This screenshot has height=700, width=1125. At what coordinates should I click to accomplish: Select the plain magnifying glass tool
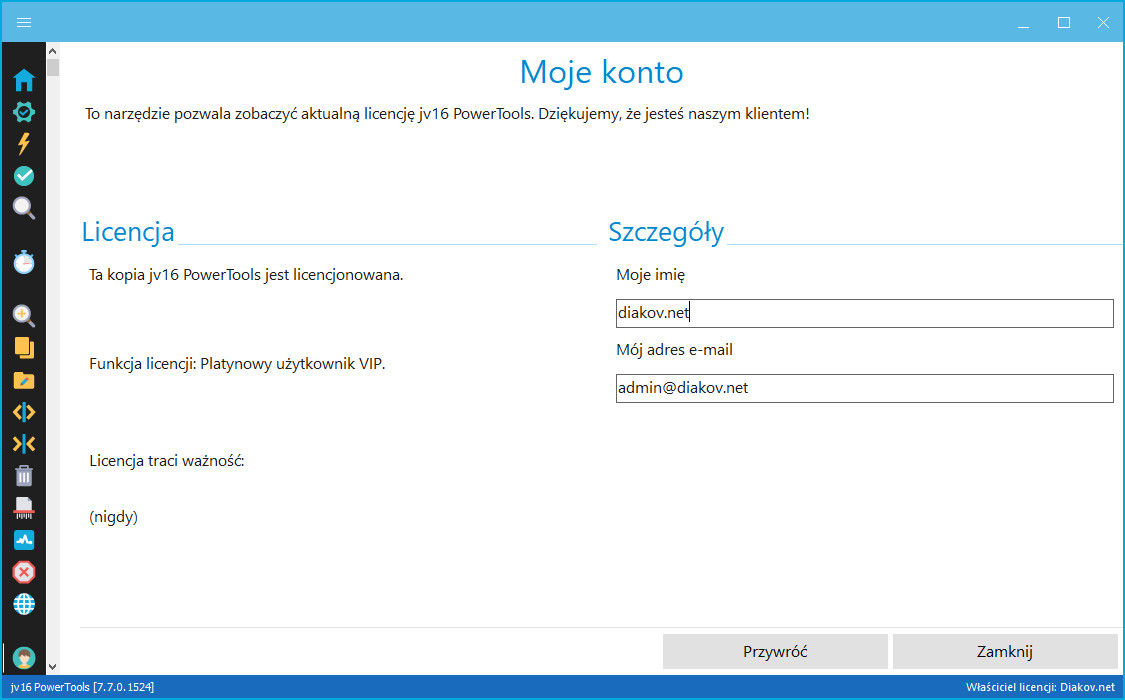(x=24, y=208)
